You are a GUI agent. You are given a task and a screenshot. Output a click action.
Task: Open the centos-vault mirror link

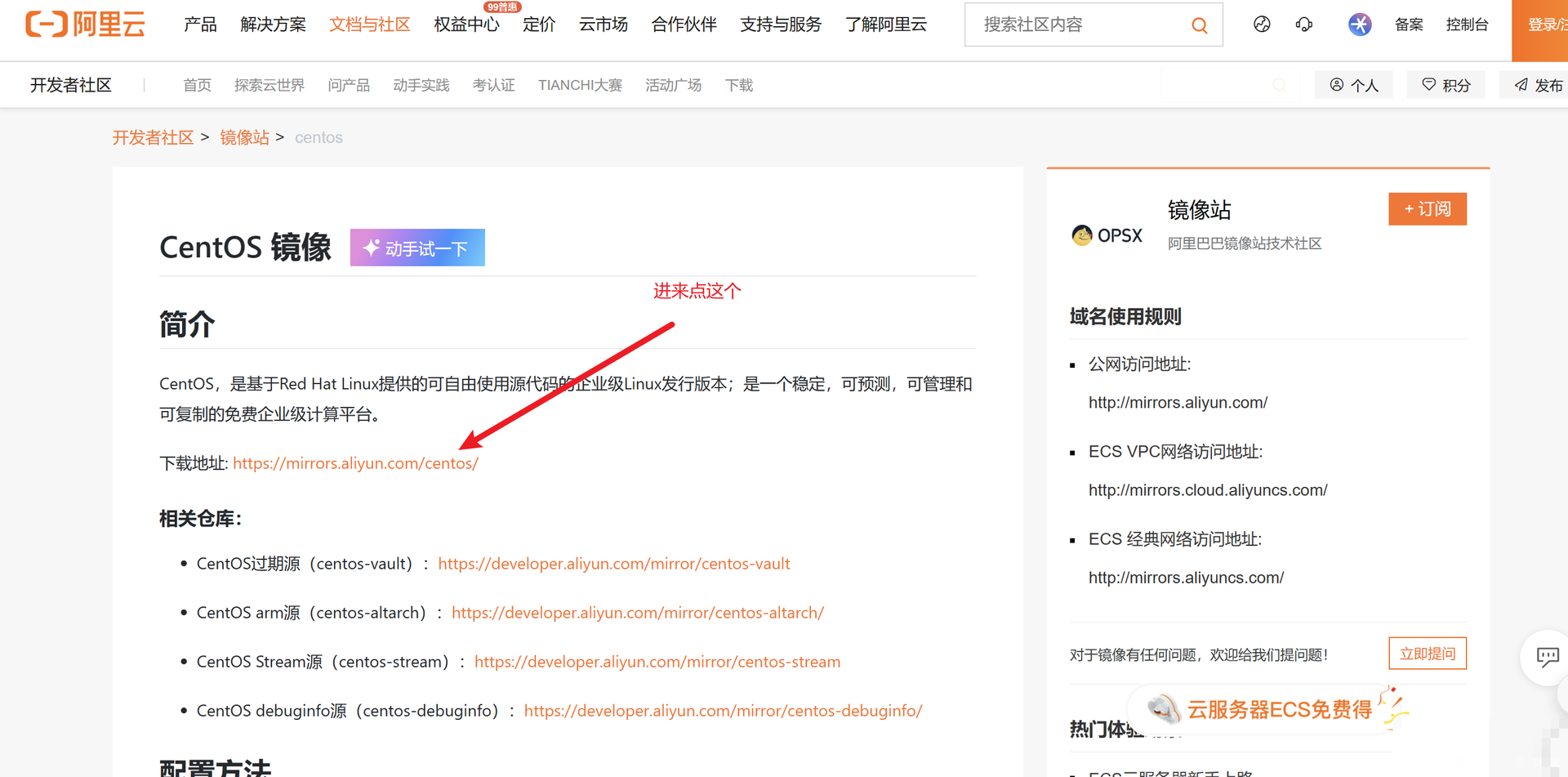point(614,564)
